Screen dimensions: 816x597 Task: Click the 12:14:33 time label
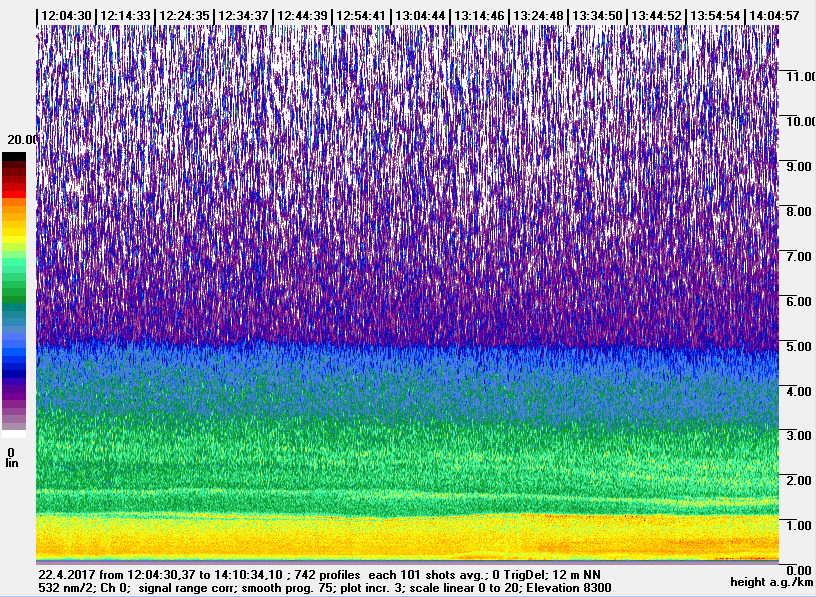tap(125, 16)
